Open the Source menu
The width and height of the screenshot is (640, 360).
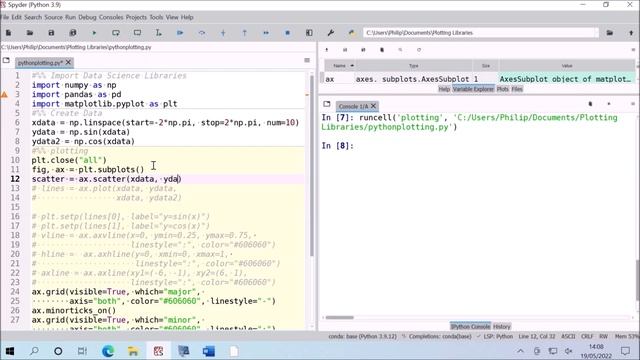[53, 17]
